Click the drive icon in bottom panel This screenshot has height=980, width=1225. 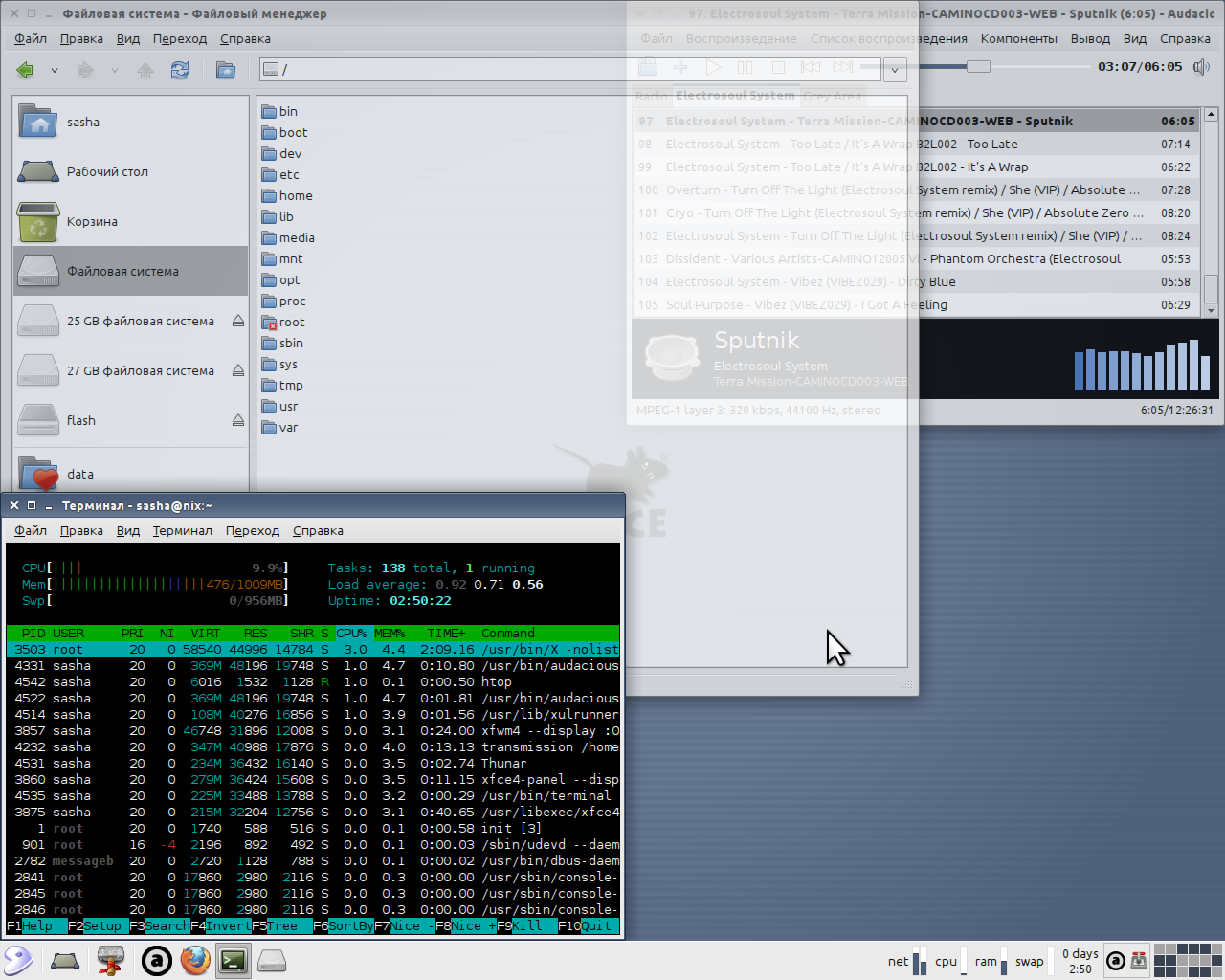click(x=272, y=960)
